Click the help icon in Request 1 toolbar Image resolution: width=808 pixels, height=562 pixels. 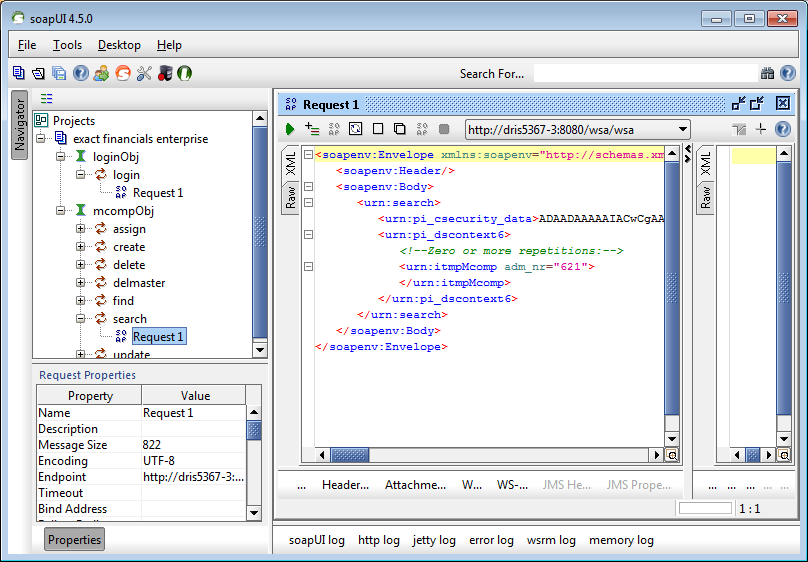click(782, 129)
